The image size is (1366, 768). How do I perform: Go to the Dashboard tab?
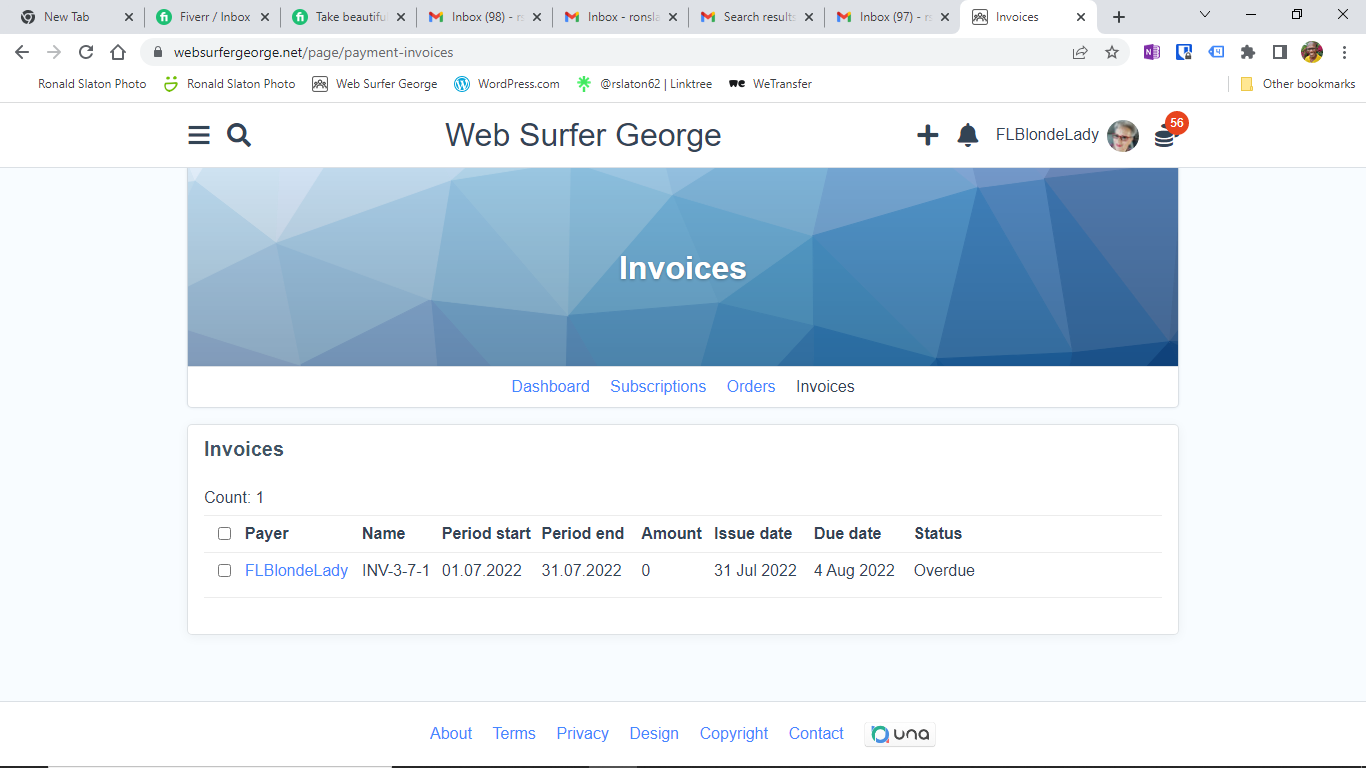(x=550, y=387)
